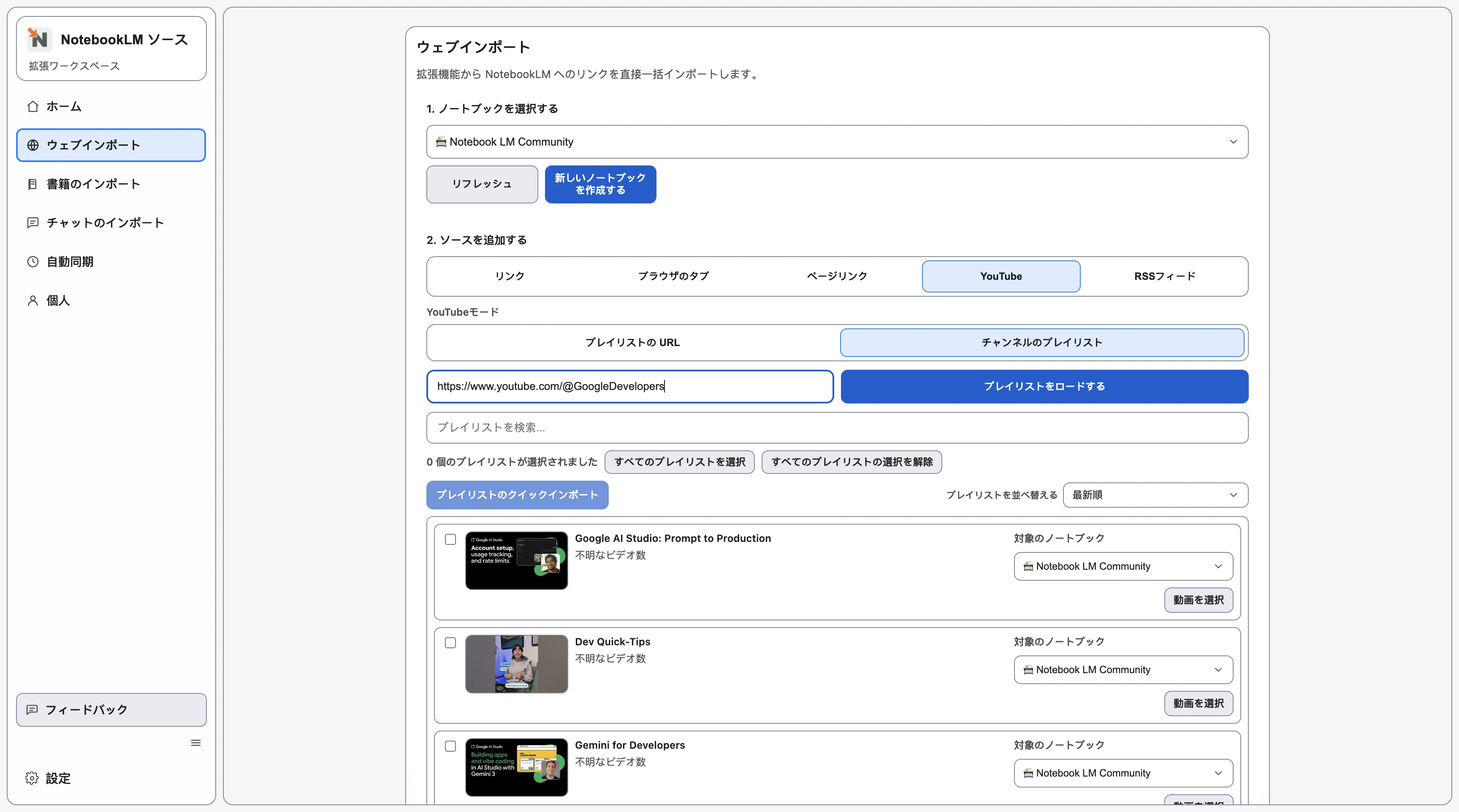Click the プレイリストを検索 search field
Image resolution: width=1459 pixels, height=812 pixels.
click(837, 428)
